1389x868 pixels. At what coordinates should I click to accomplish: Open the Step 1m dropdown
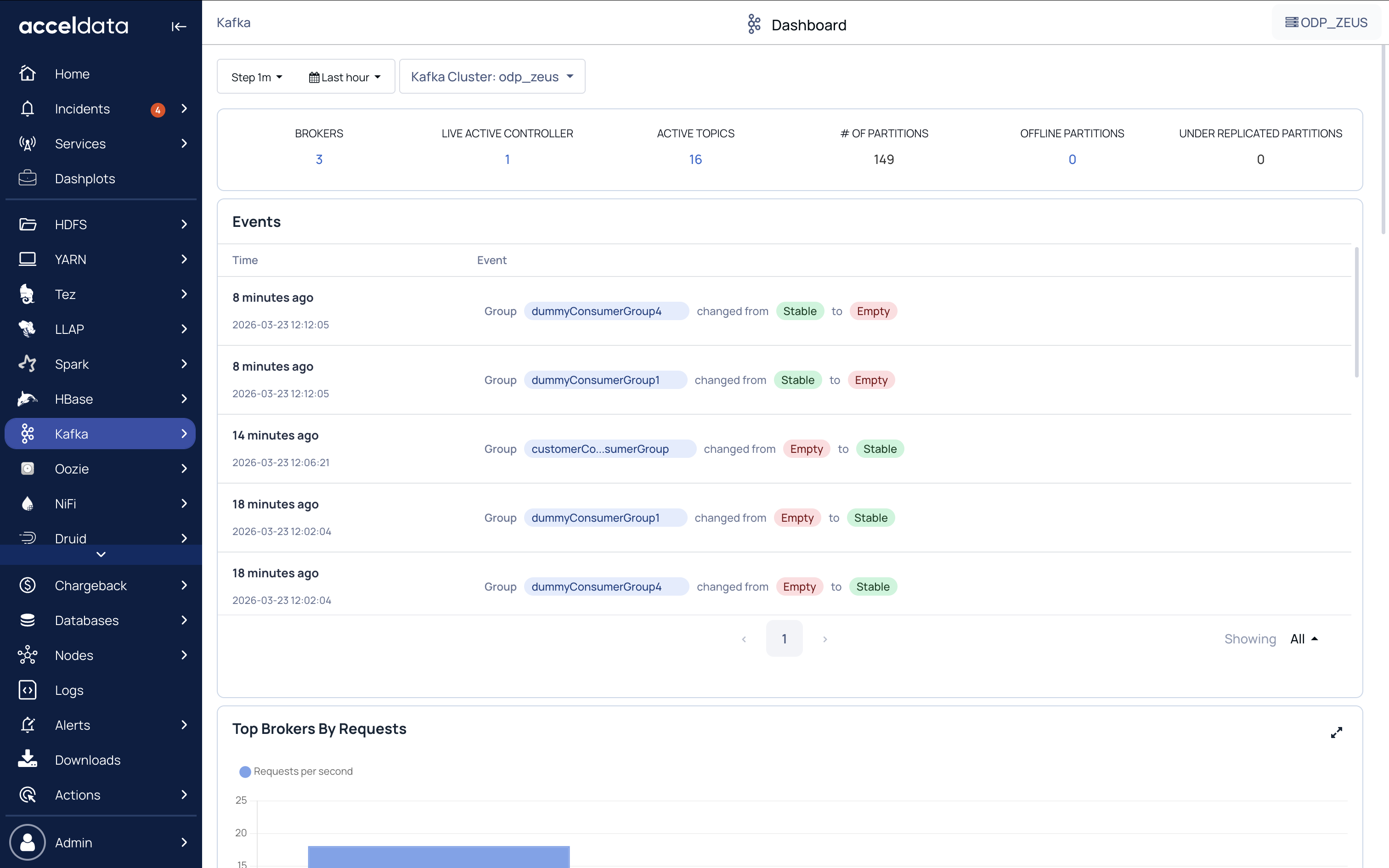[257, 77]
